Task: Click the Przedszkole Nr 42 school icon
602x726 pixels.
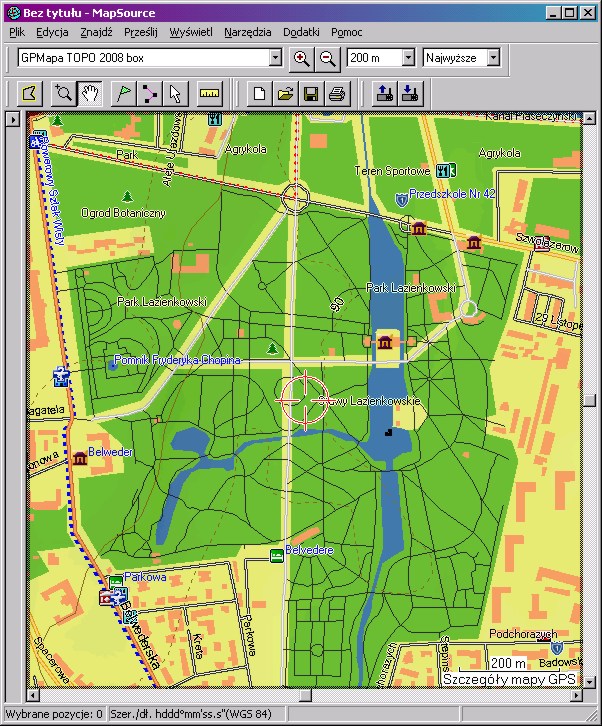Action: click(401, 200)
